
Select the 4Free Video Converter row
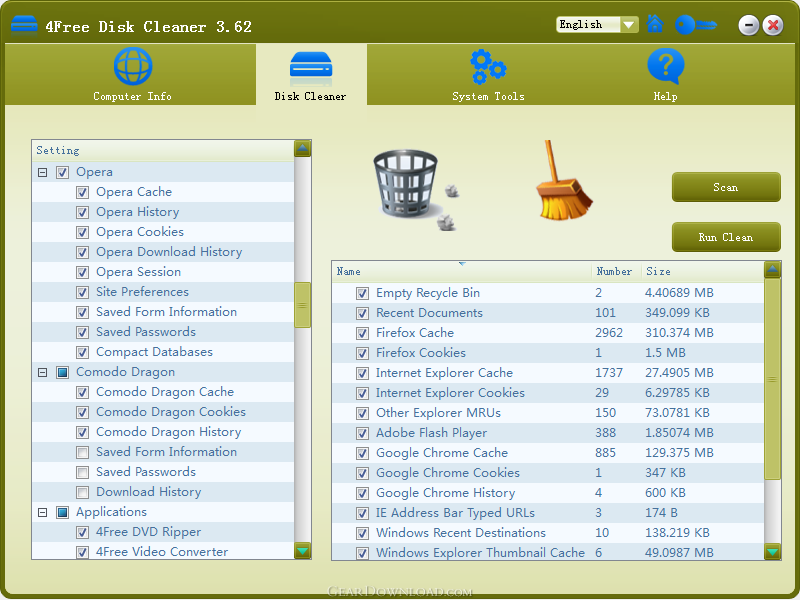(x=163, y=552)
